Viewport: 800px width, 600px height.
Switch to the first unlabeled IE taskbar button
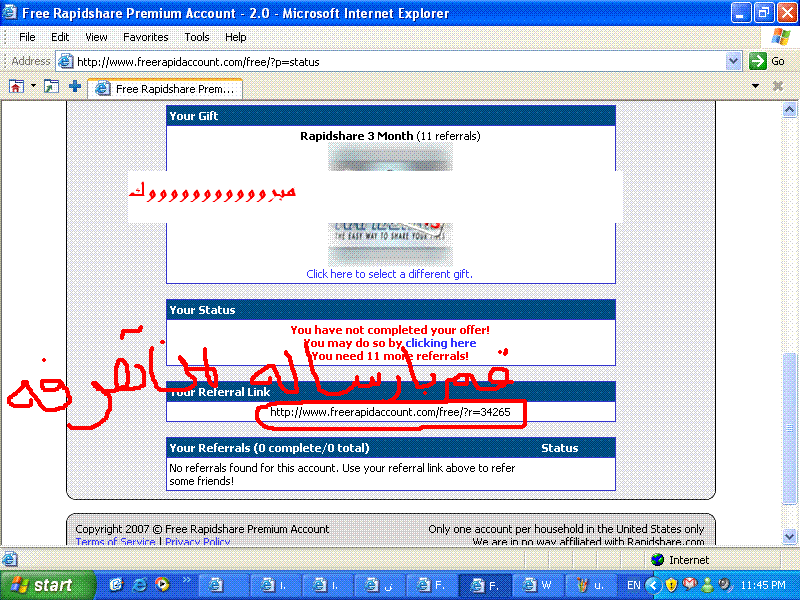223,585
